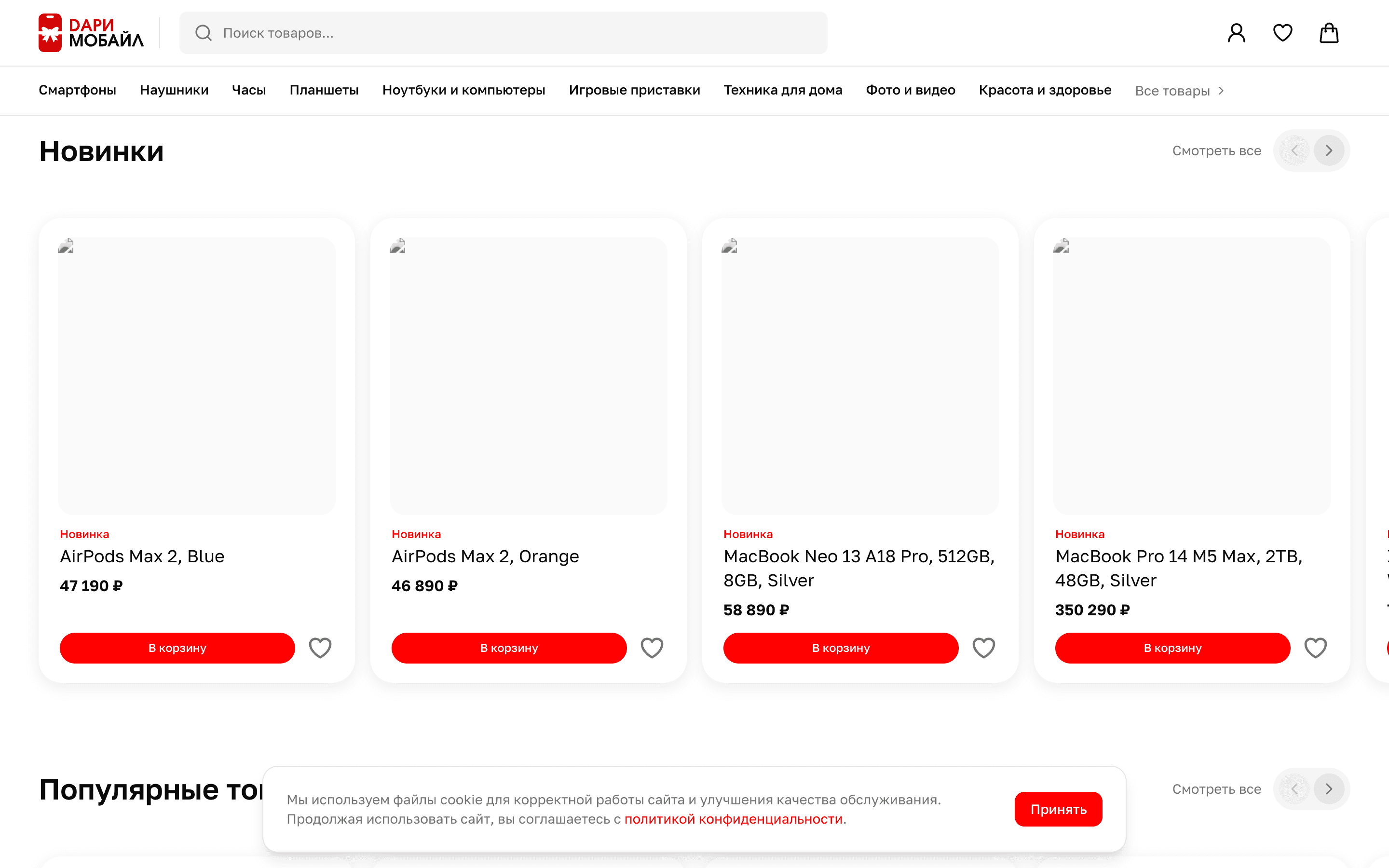Add MacBook Neo 13 to cart
Viewport: 1389px width, 868px height.
click(841, 648)
